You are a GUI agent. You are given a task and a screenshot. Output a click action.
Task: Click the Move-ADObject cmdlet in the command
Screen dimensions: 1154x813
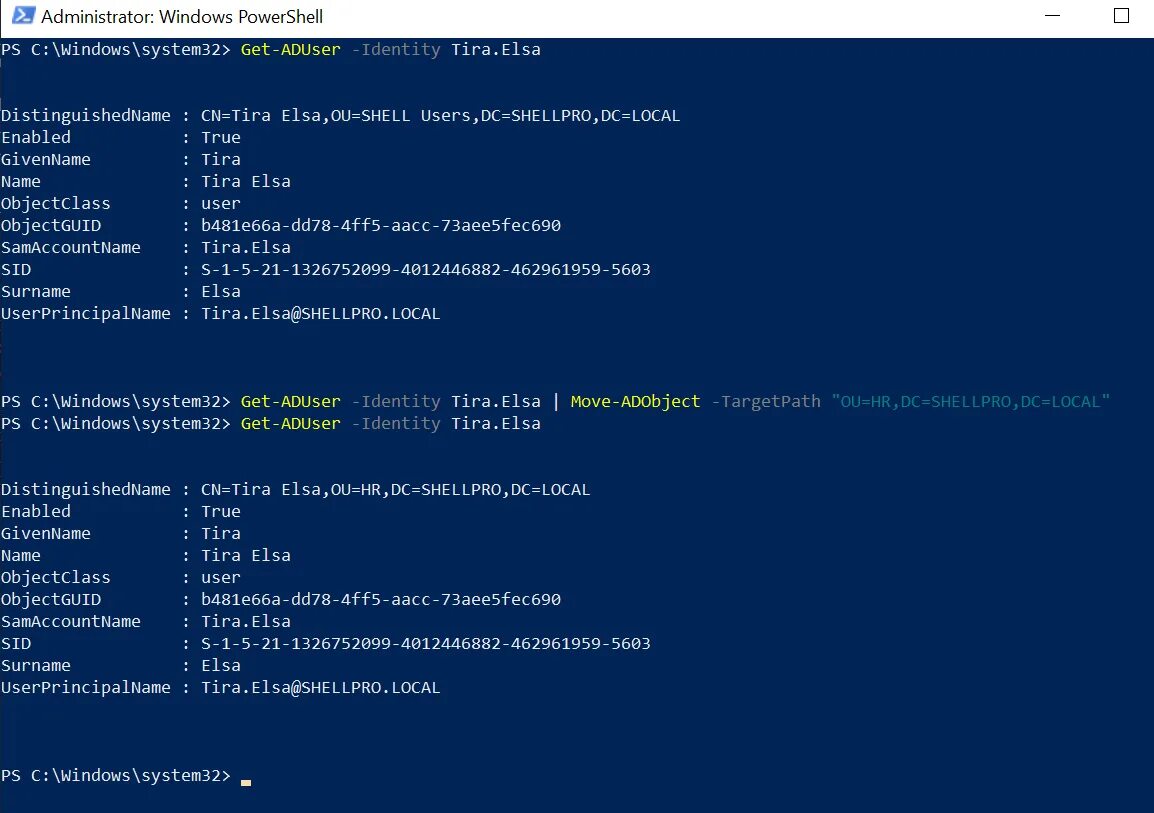(x=635, y=401)
